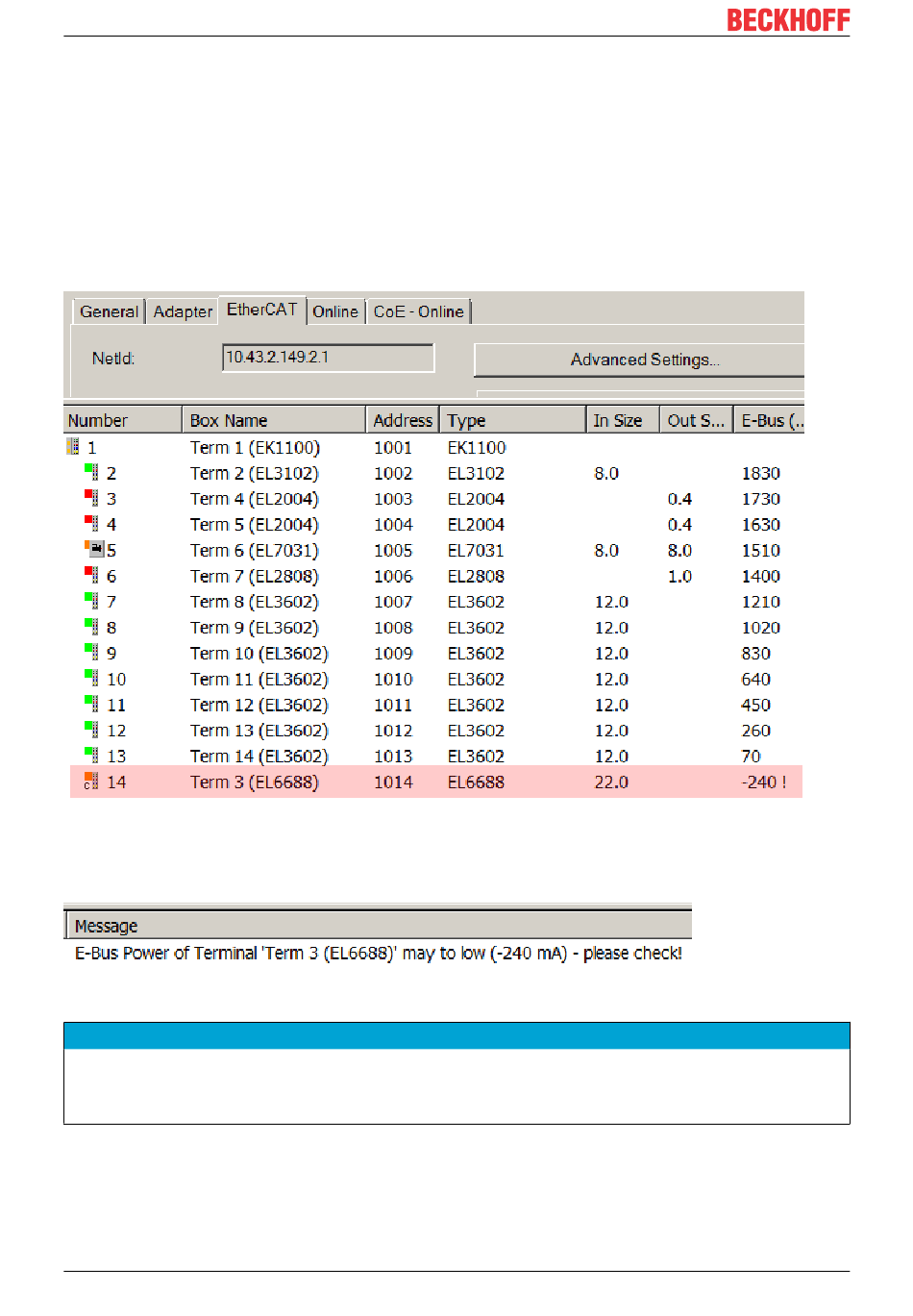
Task: Click Type cell EL2808
Action: (476, 576)
